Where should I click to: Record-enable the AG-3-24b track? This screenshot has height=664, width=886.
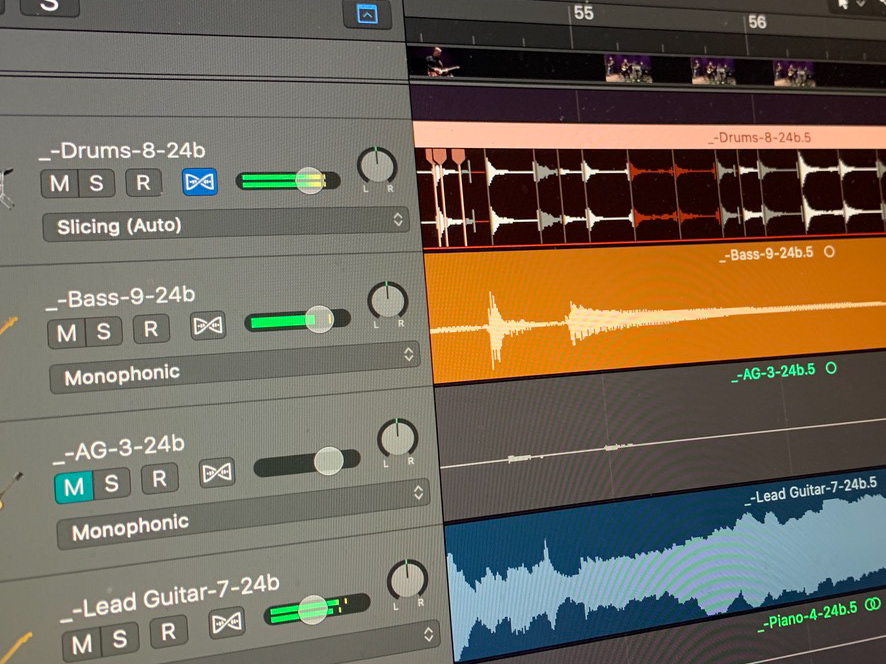pyautogui.click(x=159, y=479)
